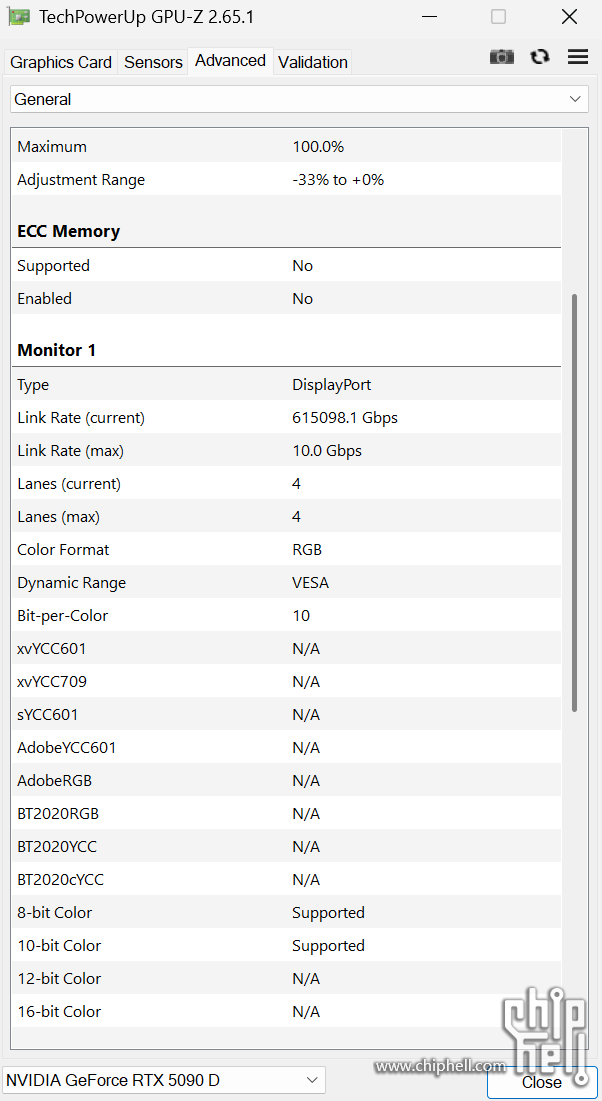Select the Monitor 1 section header
Image resolution: width=602 pixels, height=1101 pixels.
[x=56, y=350]
